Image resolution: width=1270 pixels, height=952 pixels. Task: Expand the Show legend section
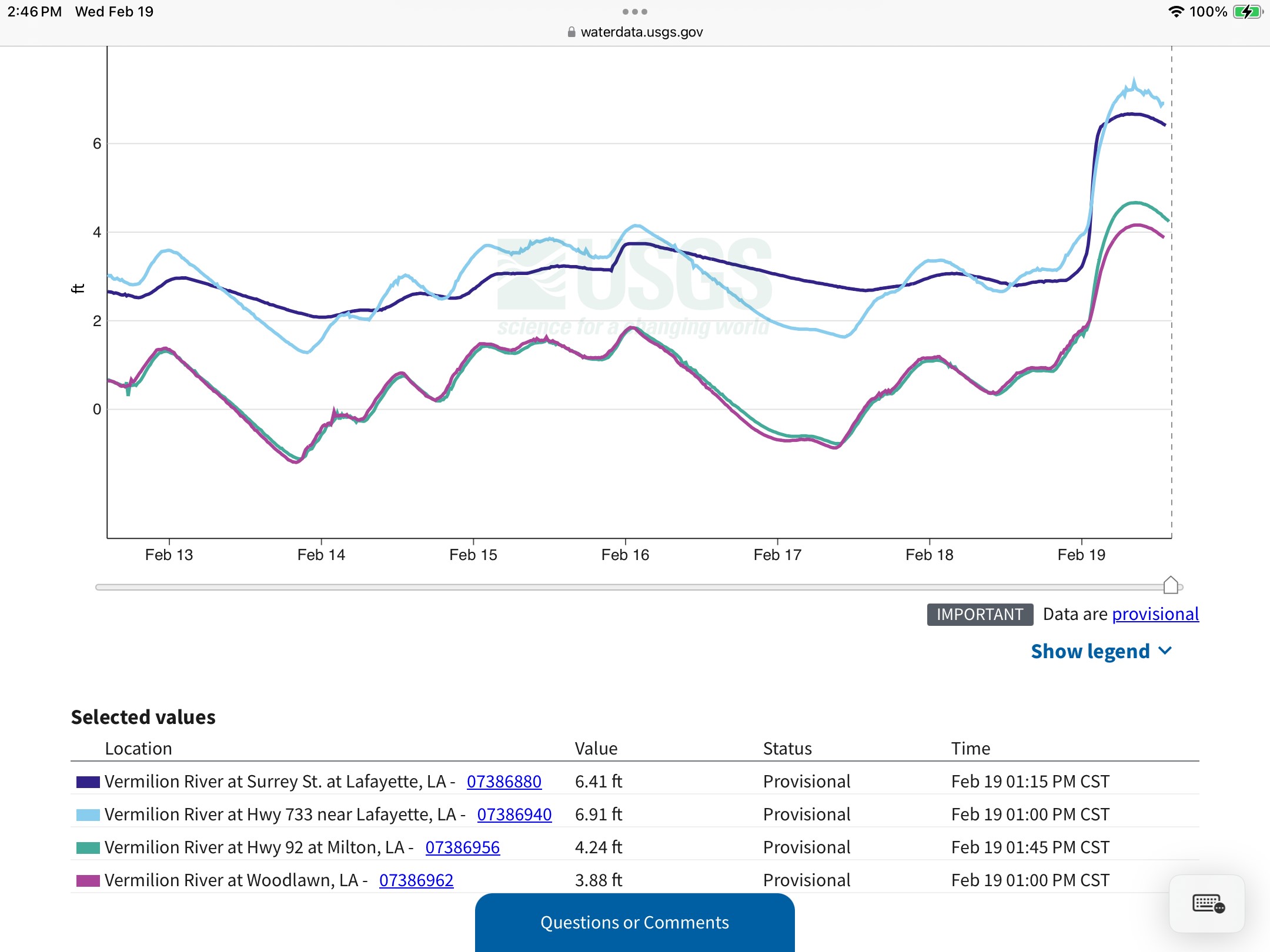point(1090,651)
